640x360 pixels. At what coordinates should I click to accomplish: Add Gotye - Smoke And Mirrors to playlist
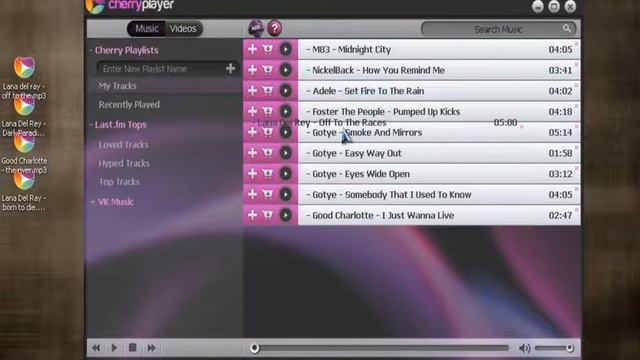click(x=253, y=132)
